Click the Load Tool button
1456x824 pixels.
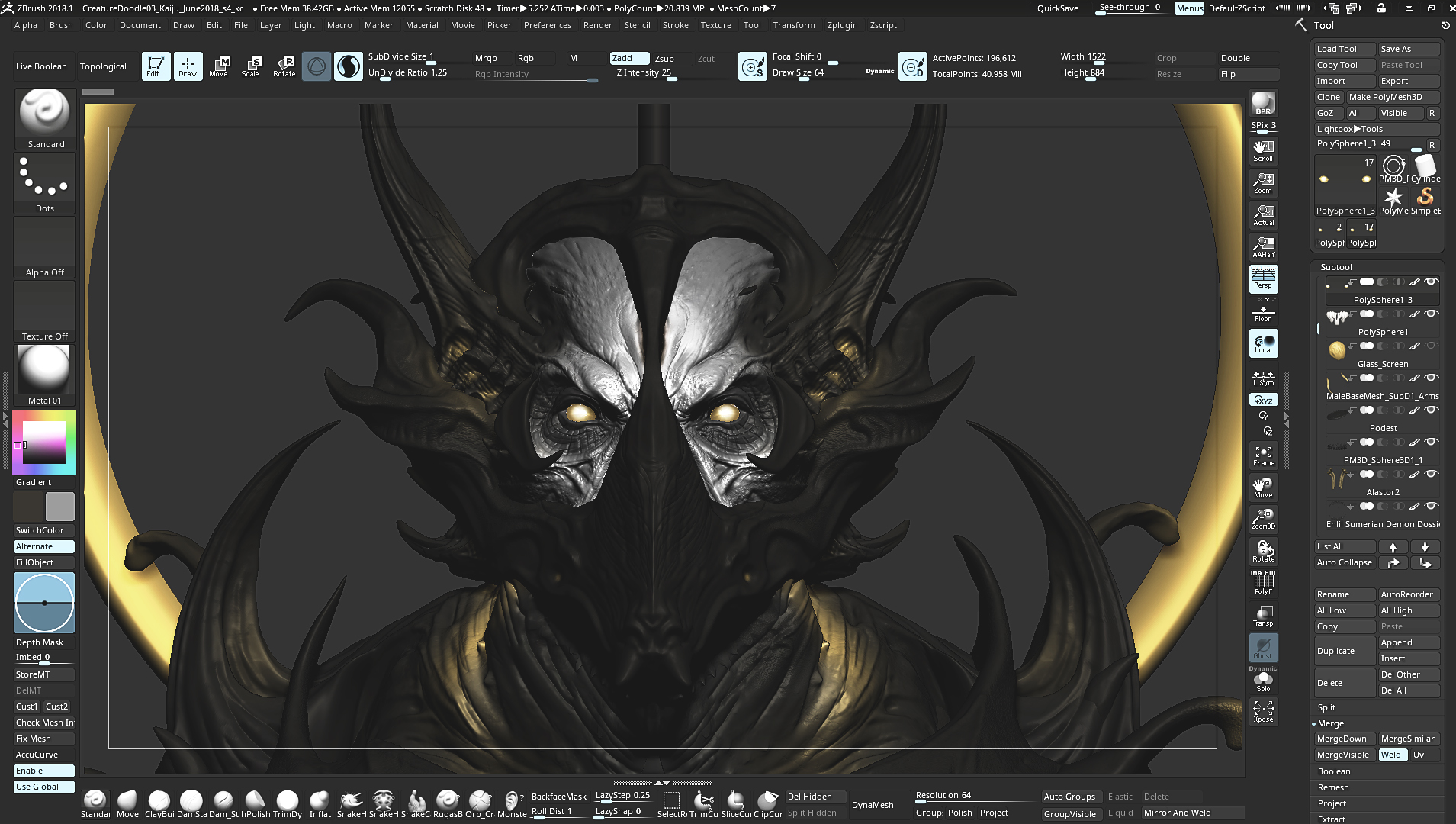pyautogui.click(x=1345, y=49)
